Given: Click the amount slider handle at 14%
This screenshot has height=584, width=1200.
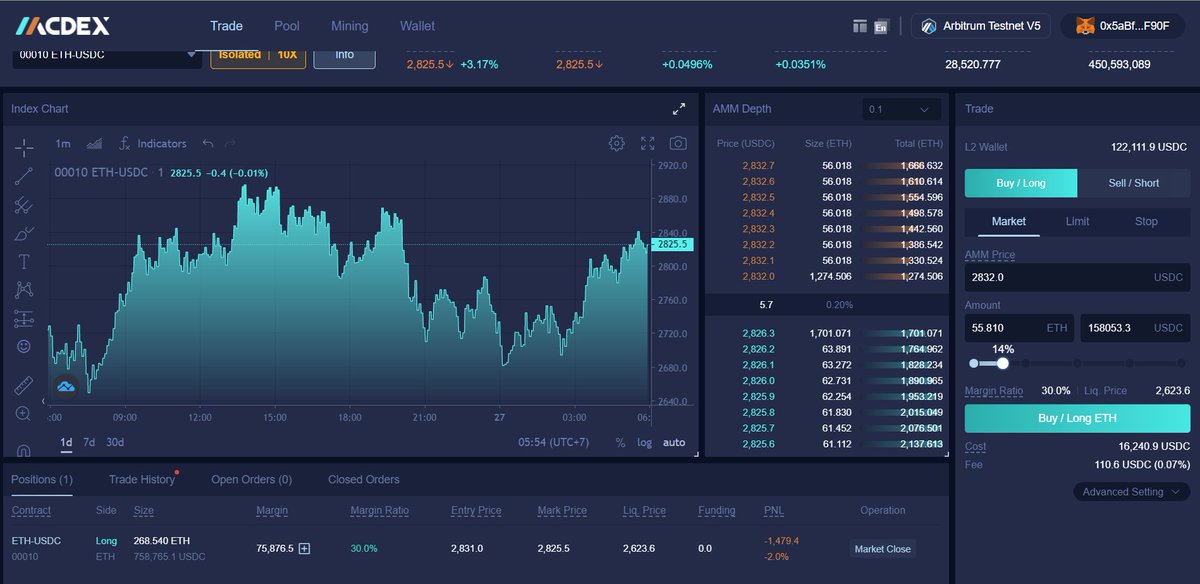Looking at the screenshot, I should click(x=1002, y=363).
